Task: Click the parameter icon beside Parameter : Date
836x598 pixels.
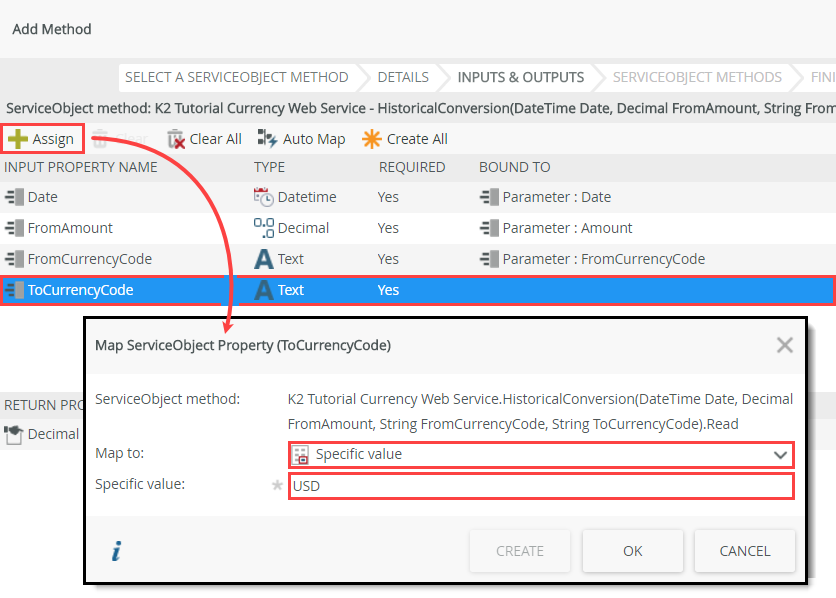Action: pos(489,197)
